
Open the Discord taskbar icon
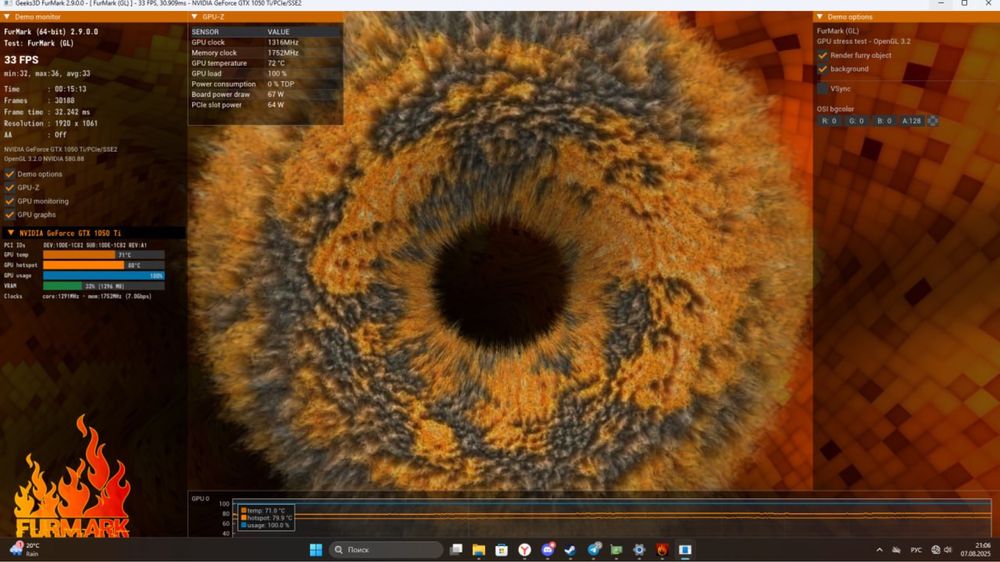click(548, 550)
